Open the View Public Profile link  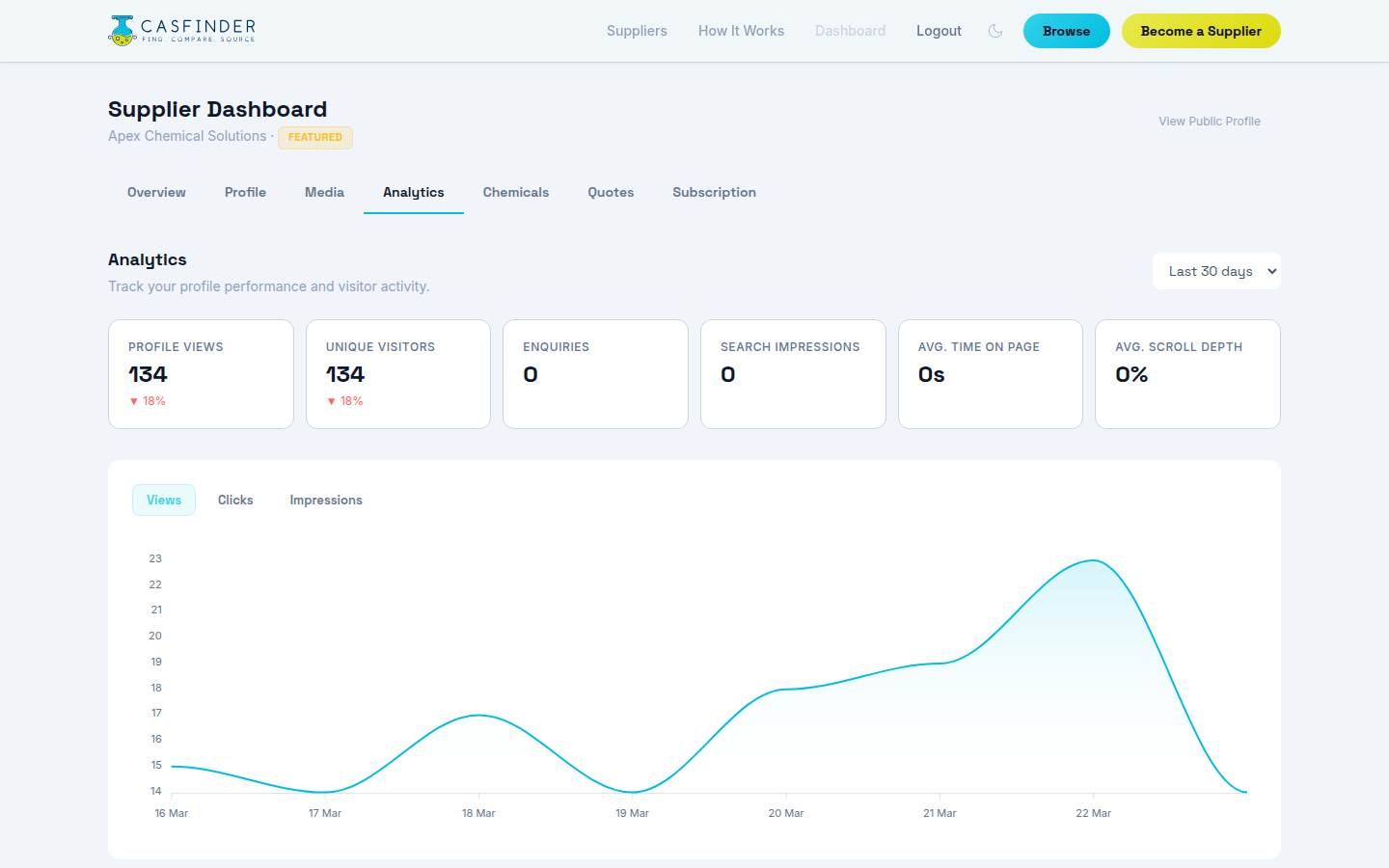coord(1209,121)
